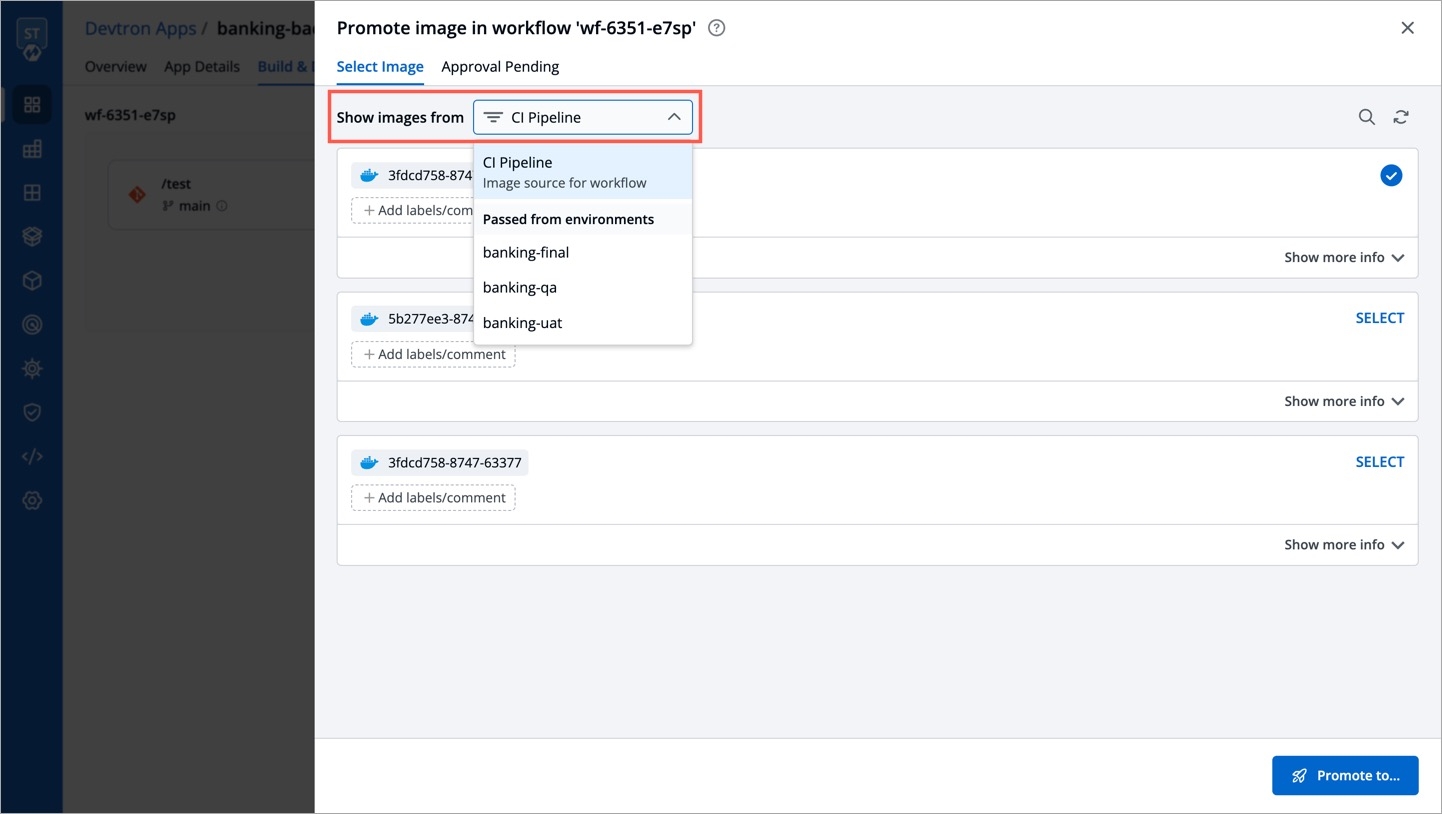Click Docker icon of image 5b277ee3
The height and width of the screenshot is (814, 1442).
[369, 319]
